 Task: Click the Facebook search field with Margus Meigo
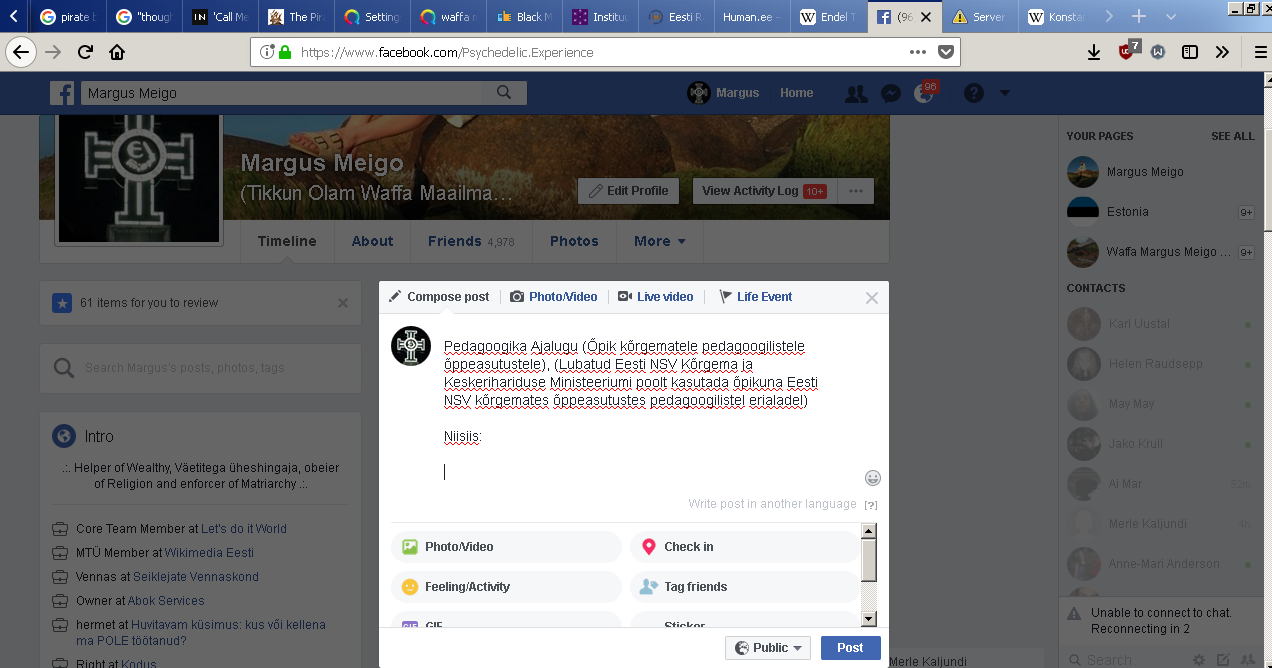click(280, 93)
